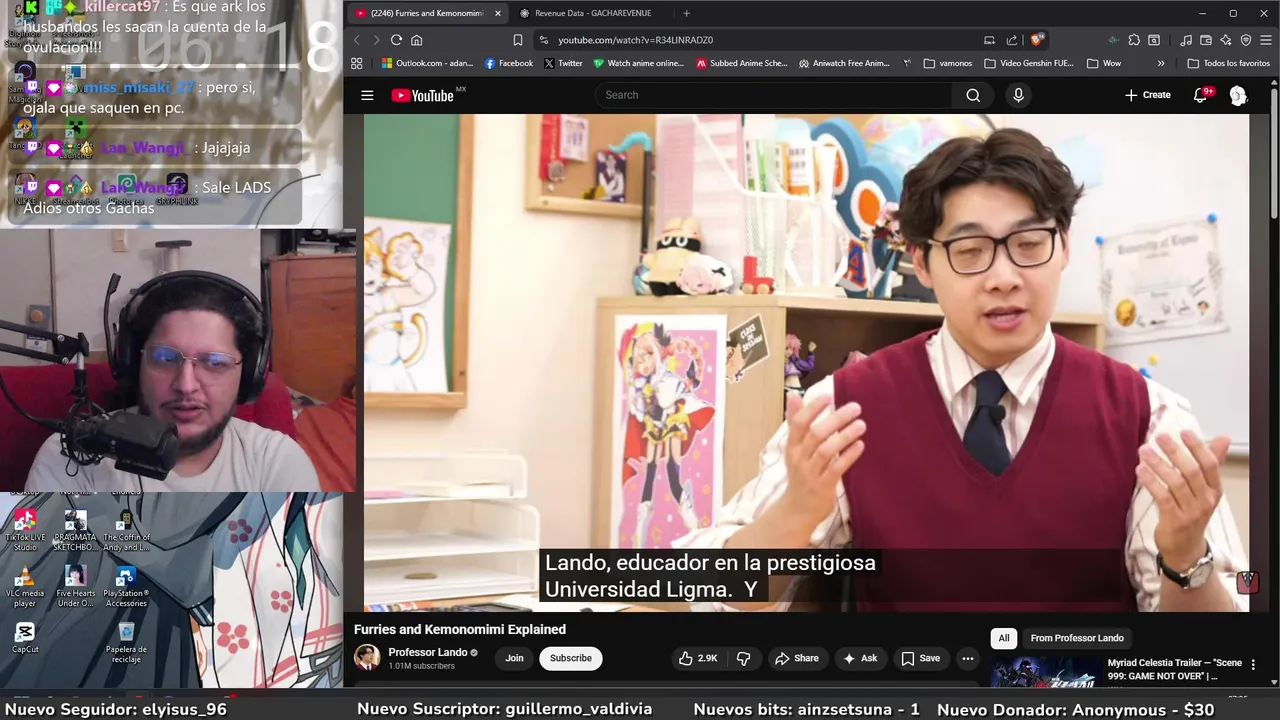This screenshot has width=1280, height=720.
Task: Open the PRAGMATA SKETCHBOOK desktop shortcut
Action: (75, 530)
